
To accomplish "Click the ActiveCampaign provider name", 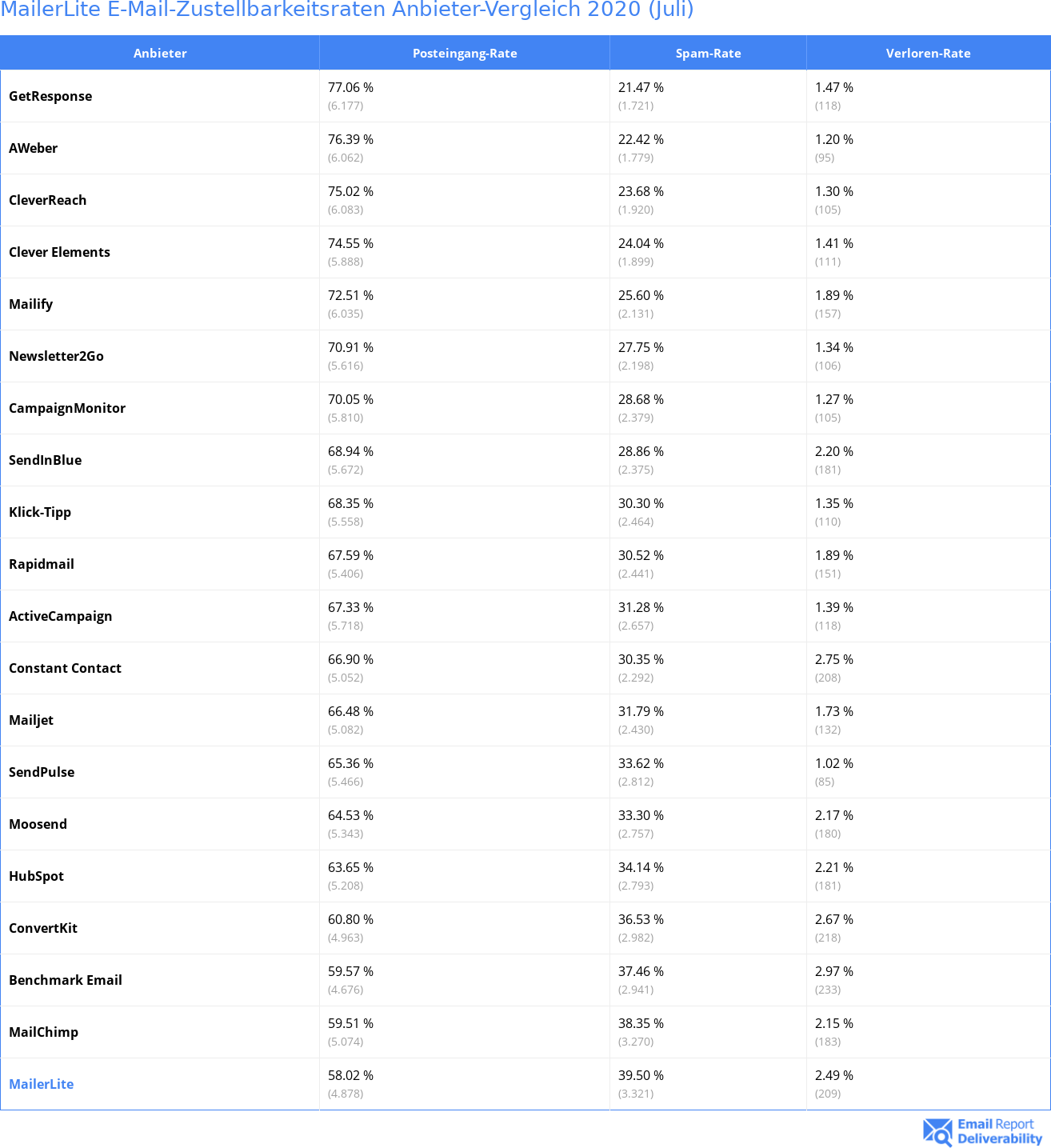I will [x=61, y=616].
